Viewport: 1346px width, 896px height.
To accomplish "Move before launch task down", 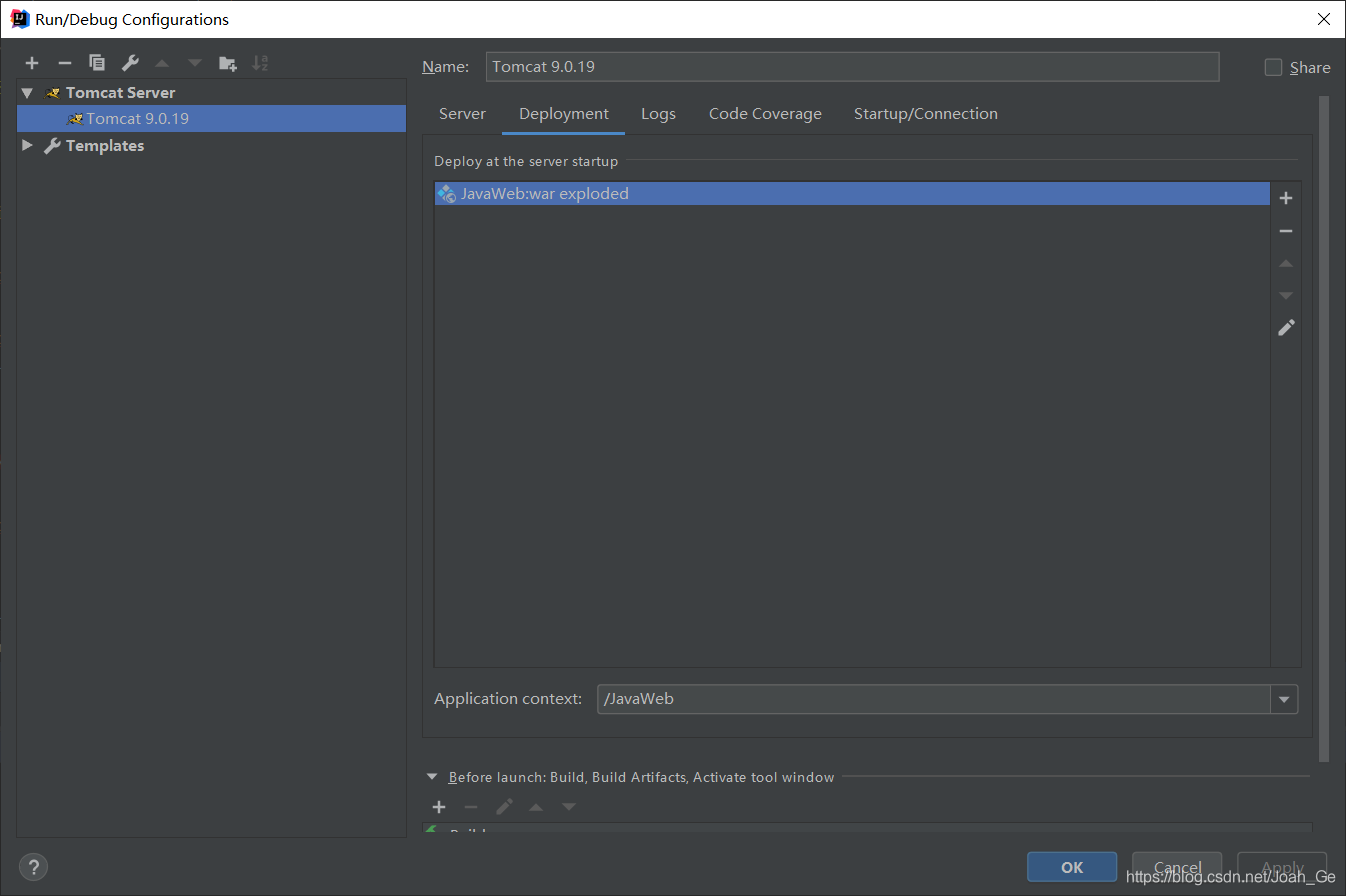I will pos(569,807).
